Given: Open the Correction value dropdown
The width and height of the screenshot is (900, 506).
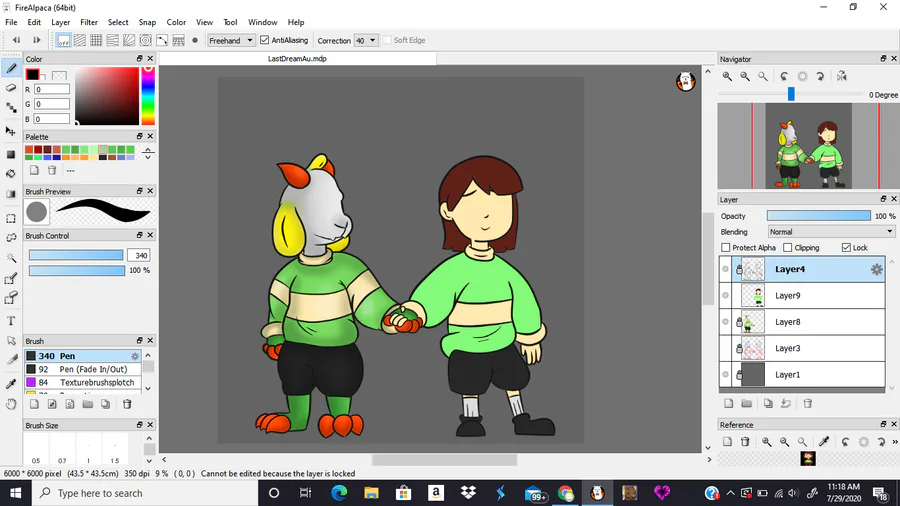Looking at the screenshot, I should pos(366,41).
